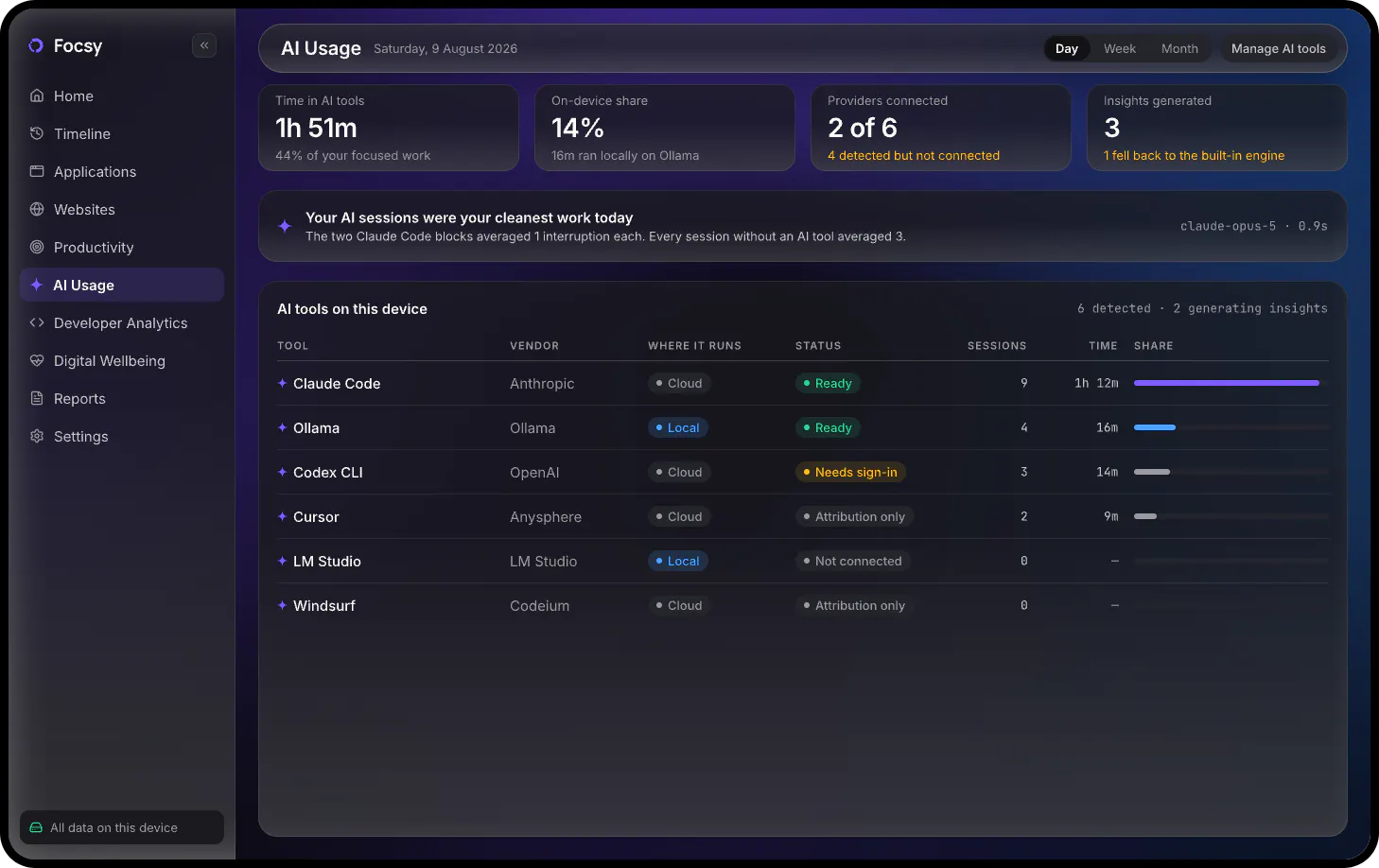The width and height of the screenshot is (1379, 868).
Task: Click the Websites globe icon
Action: (x=37, y=209)
